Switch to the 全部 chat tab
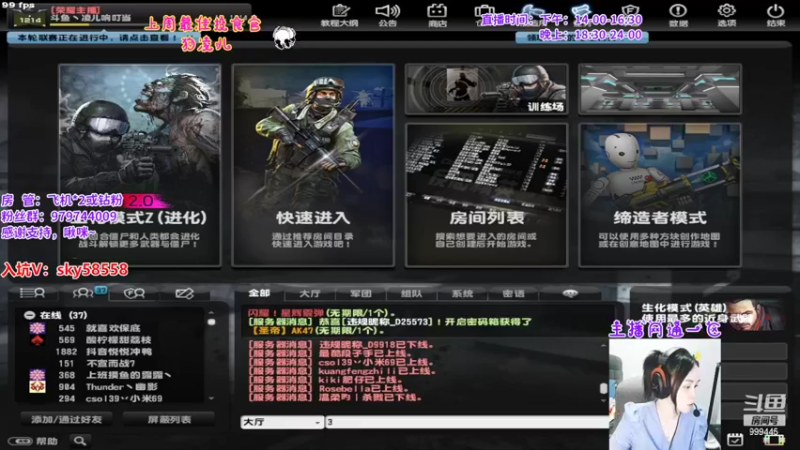800x450 pixels. [x=259, y=293]
